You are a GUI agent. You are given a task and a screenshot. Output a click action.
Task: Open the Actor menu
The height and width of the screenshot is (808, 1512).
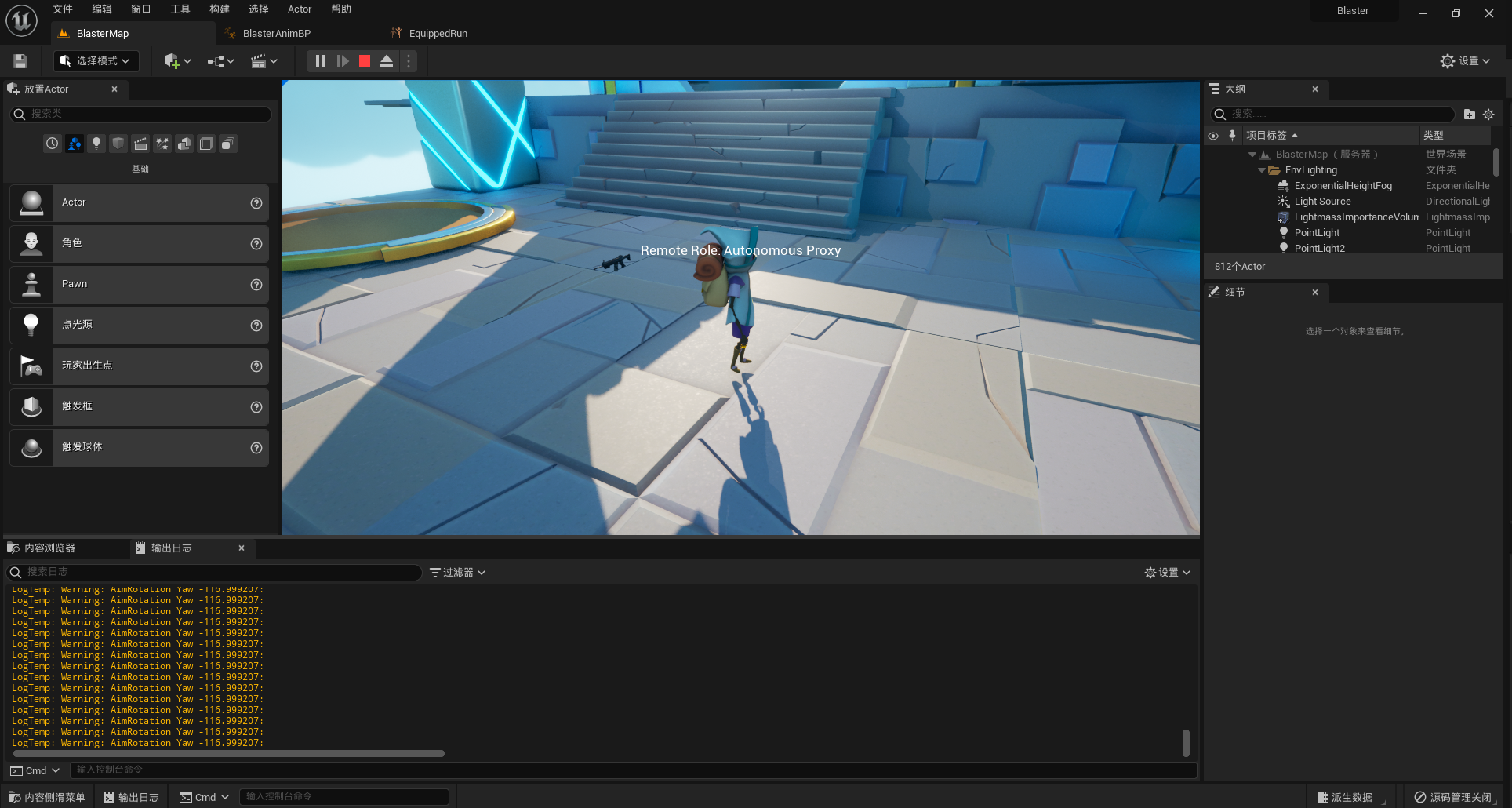tap(300, 9)
